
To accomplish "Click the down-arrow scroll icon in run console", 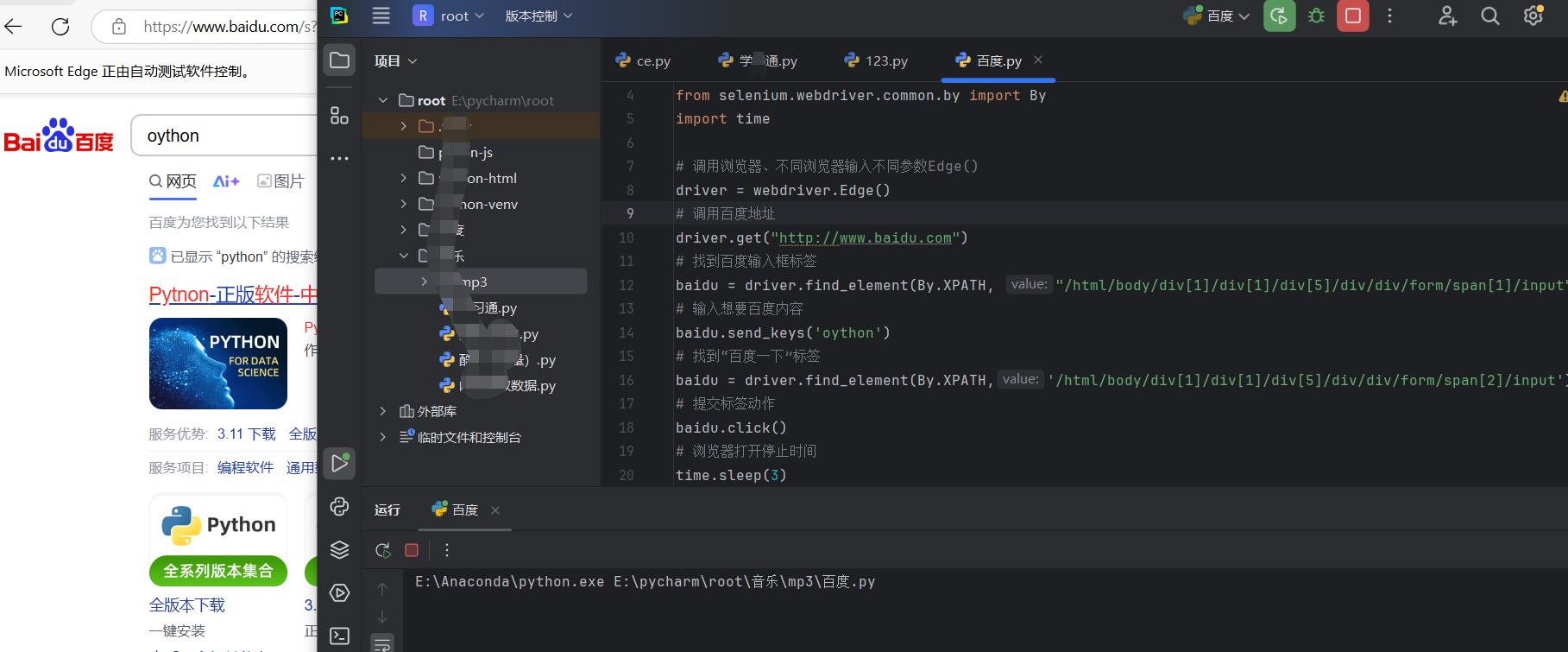I will (x=382, y=617).
